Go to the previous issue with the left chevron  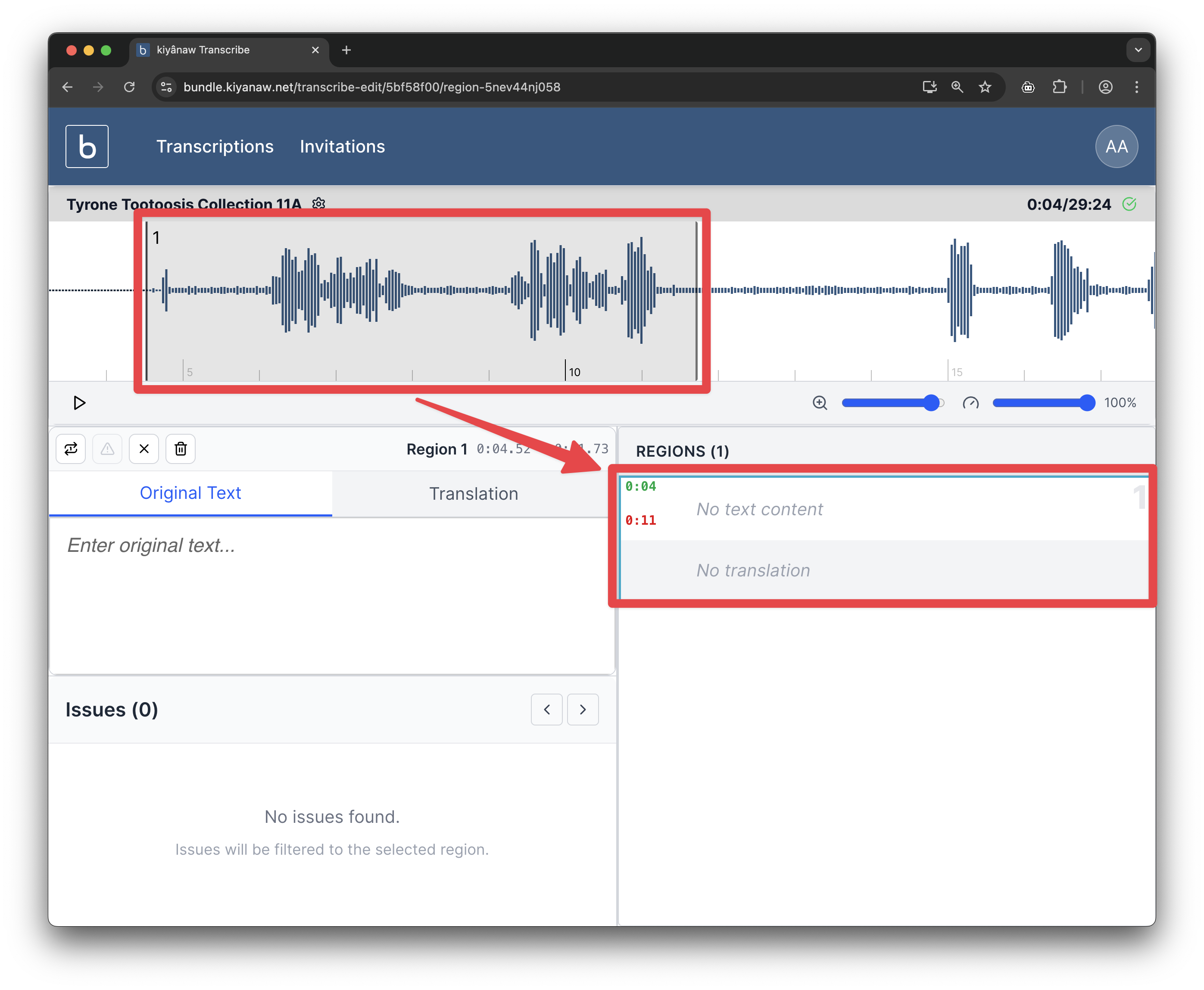(546, 710)
